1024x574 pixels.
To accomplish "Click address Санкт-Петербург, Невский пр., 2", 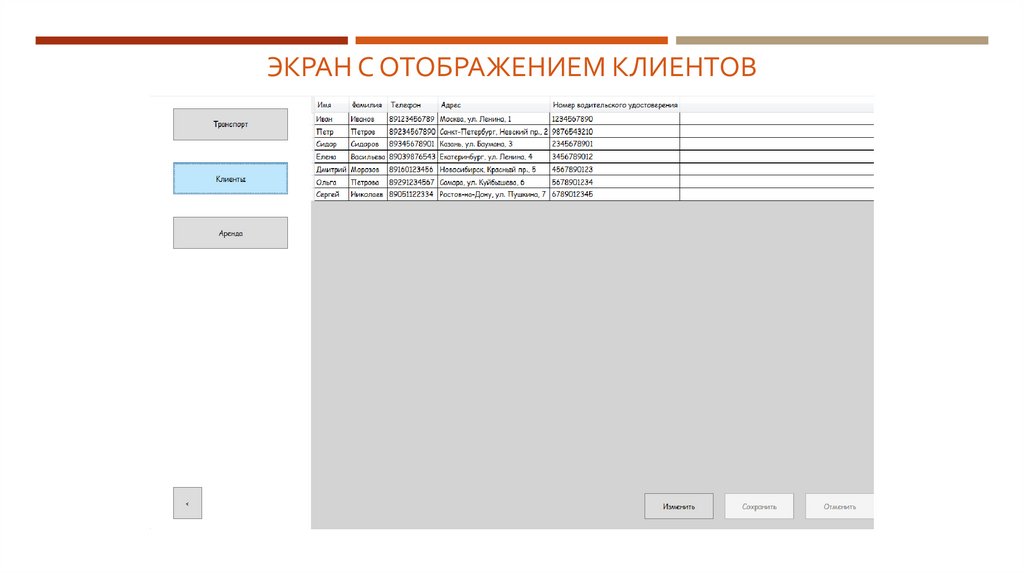I will [493, 131].
